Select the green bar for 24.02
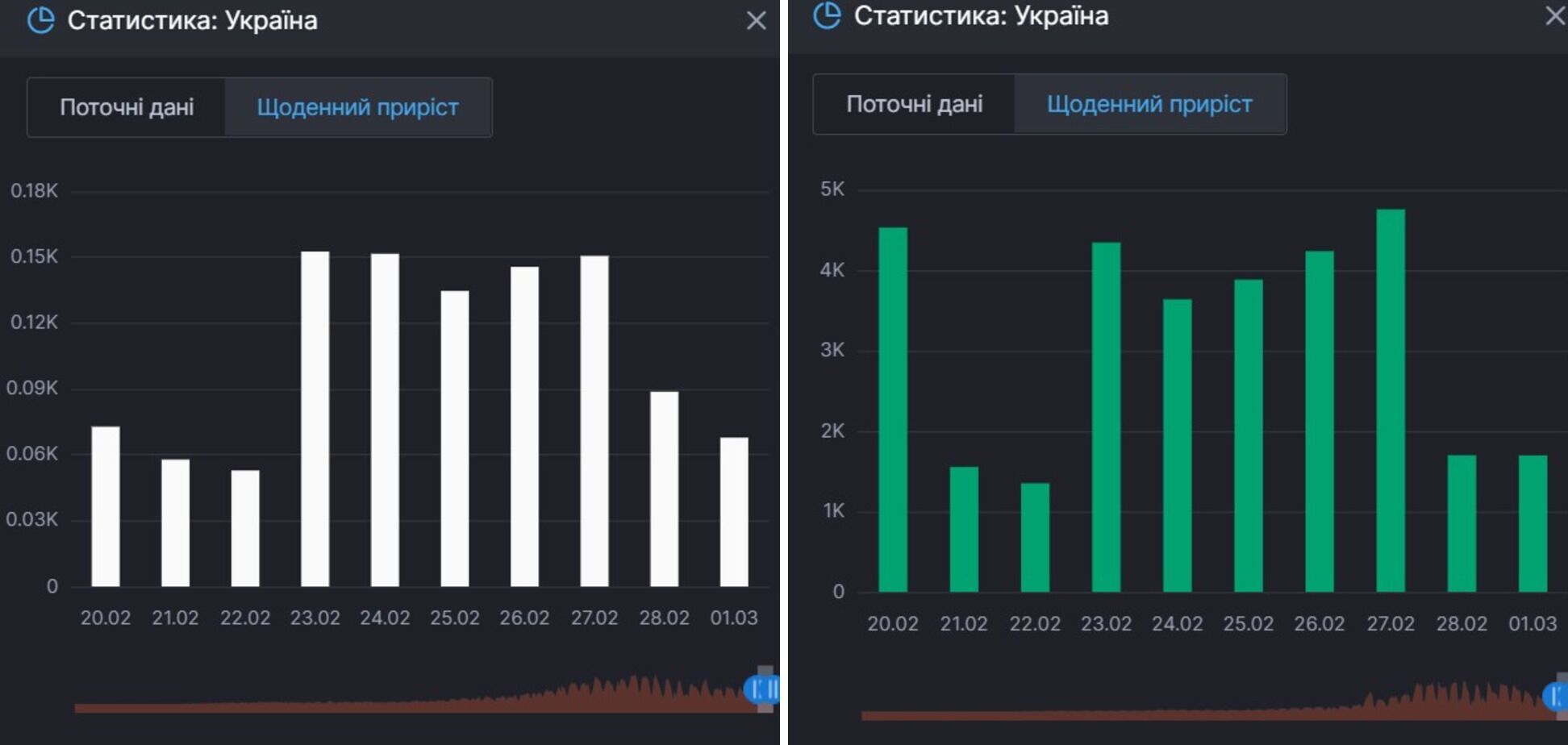This screenshot has height=745, width=1568. pyautogui.click(x=1177, y=445)
